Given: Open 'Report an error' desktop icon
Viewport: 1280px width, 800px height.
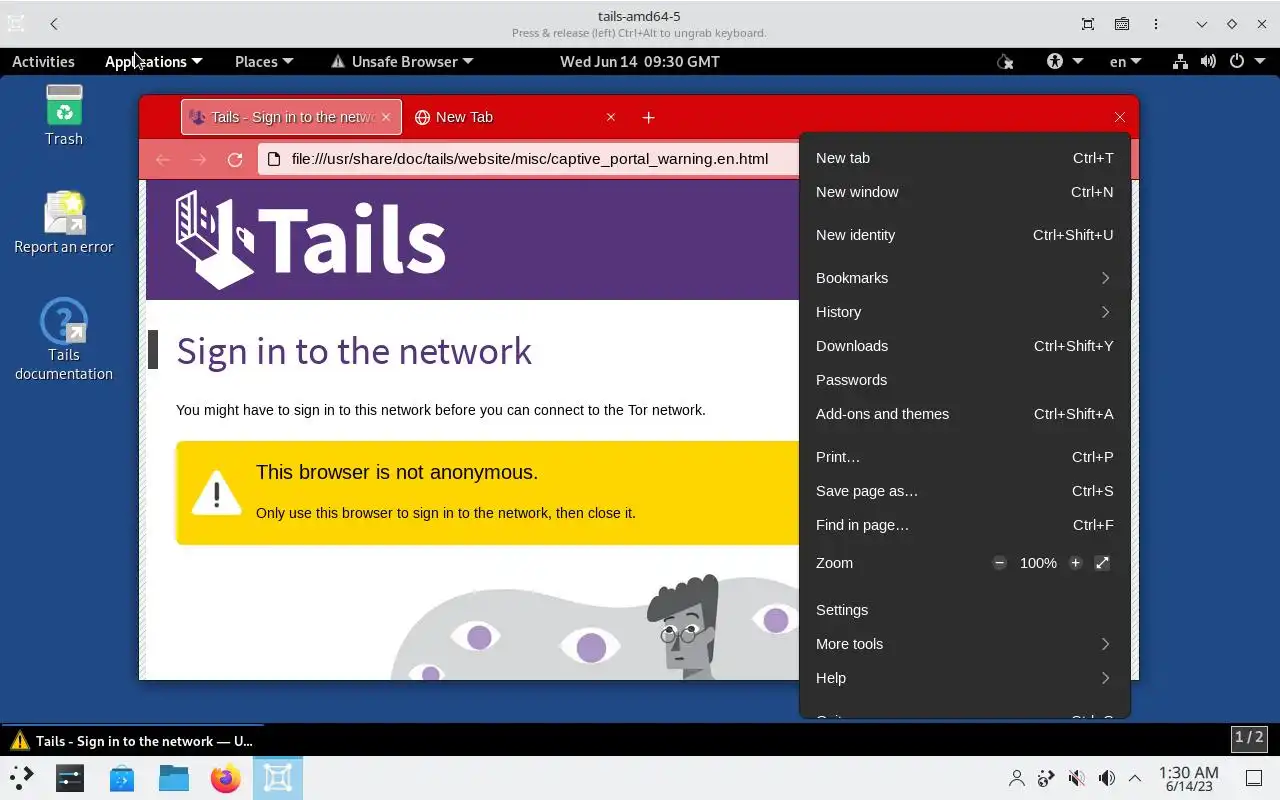Looking at the screenshot, I should [x=64, y=223].
